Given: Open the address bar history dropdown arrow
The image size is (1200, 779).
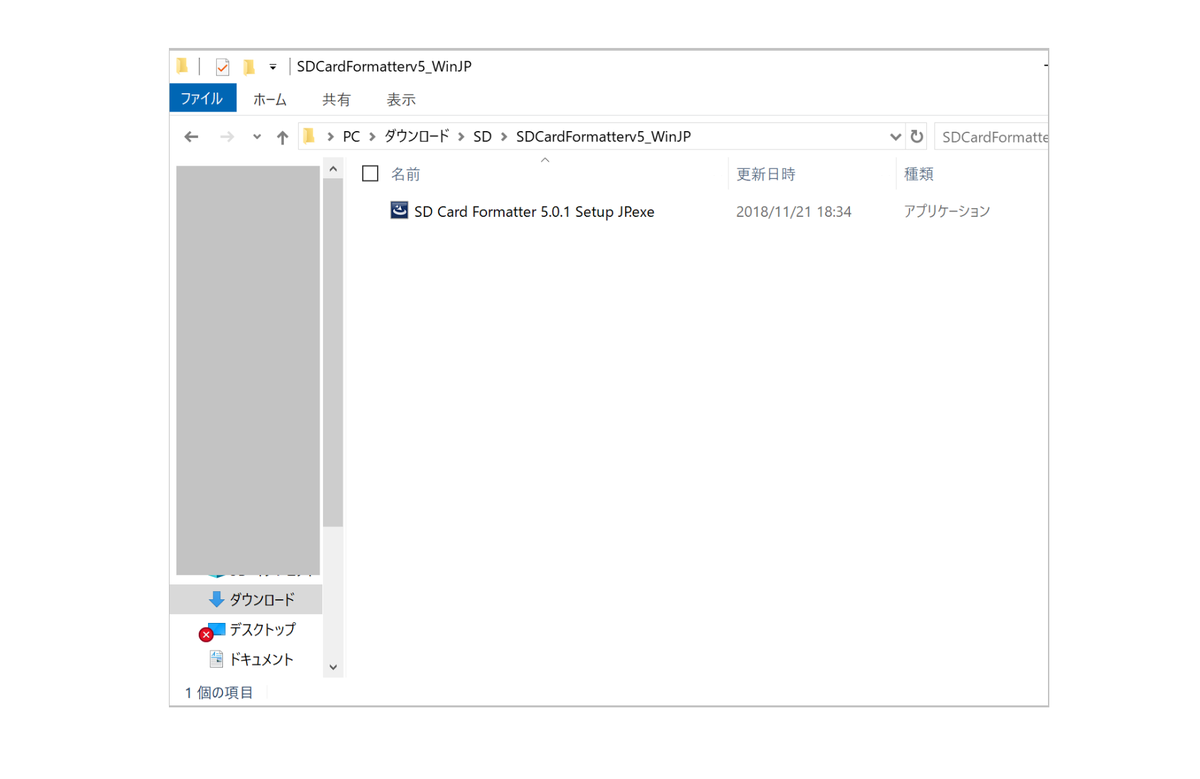Looking at the screenshot, I should (x=895, y=136).
